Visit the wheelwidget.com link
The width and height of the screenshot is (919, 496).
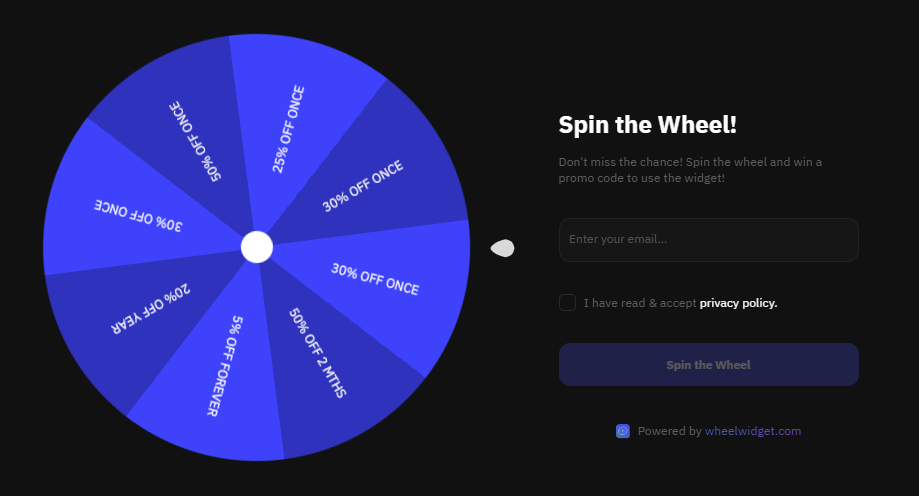click(x=753, y=431)
